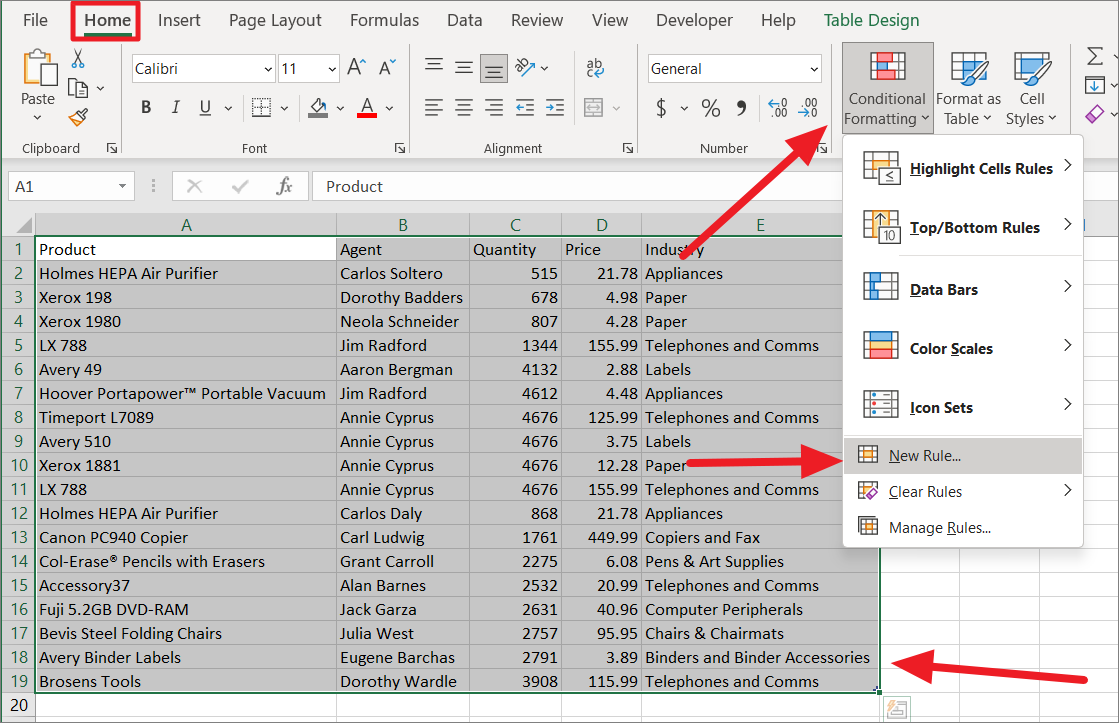The image size is (1119, 723).
Task: Open the Table Design tab
Action: coord(871,20)
